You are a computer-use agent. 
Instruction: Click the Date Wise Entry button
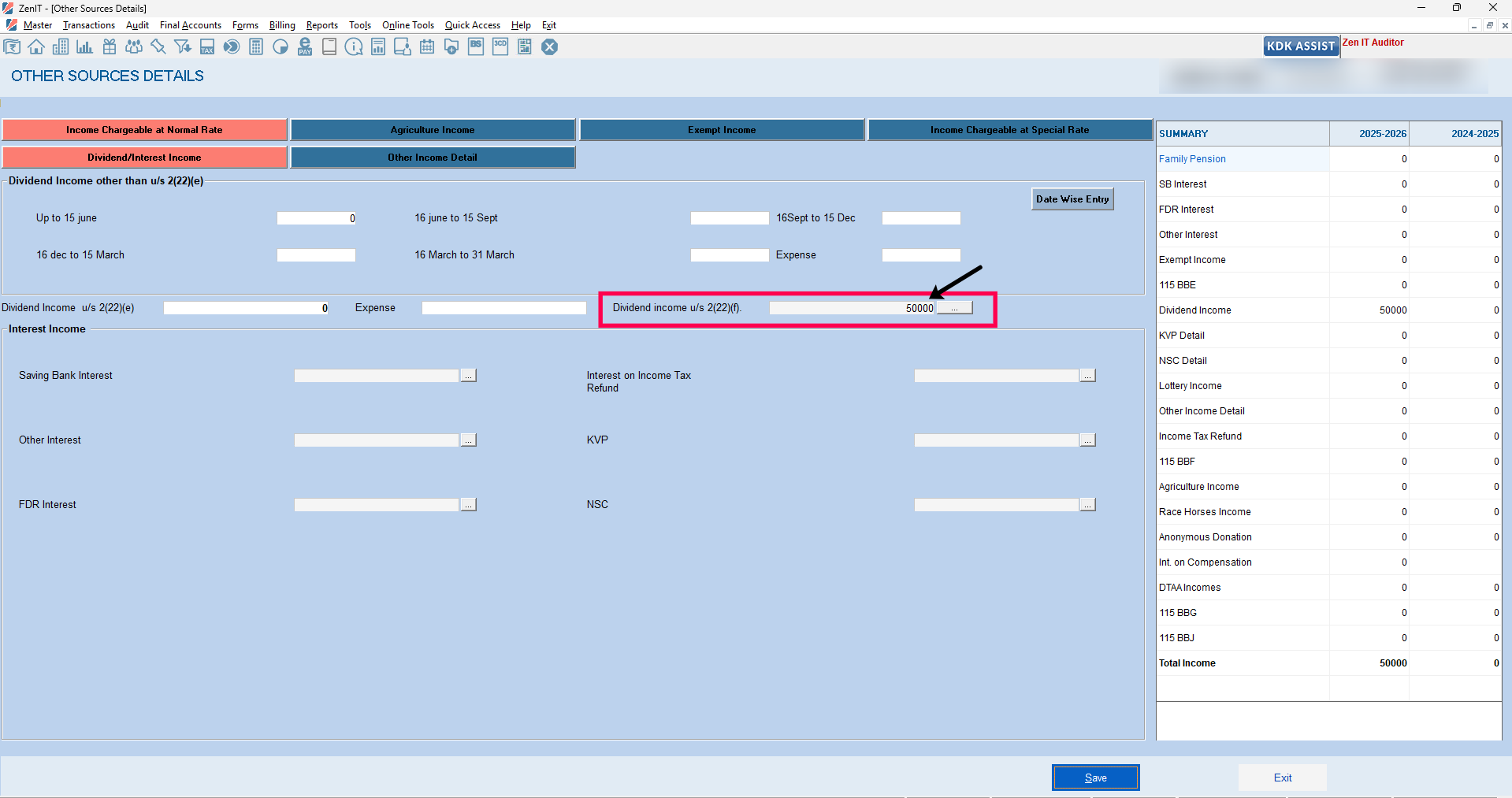1072,199
